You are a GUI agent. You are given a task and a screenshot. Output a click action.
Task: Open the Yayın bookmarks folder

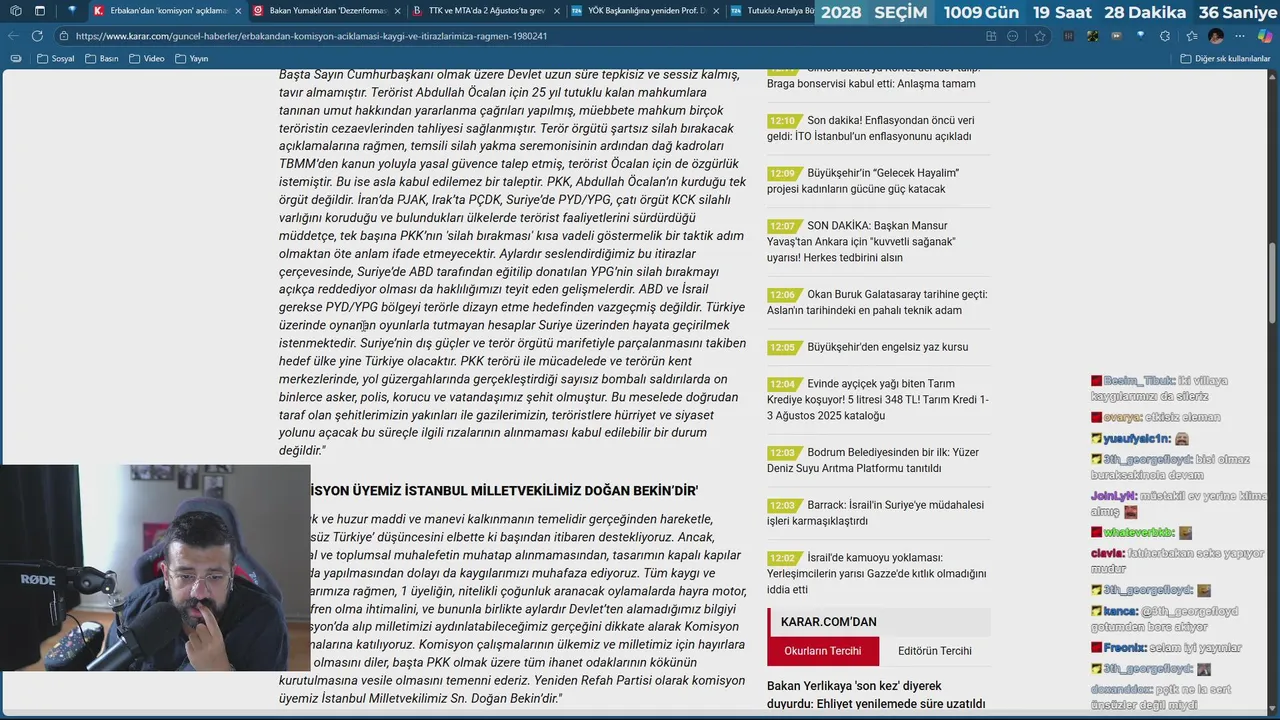(192, 59)
